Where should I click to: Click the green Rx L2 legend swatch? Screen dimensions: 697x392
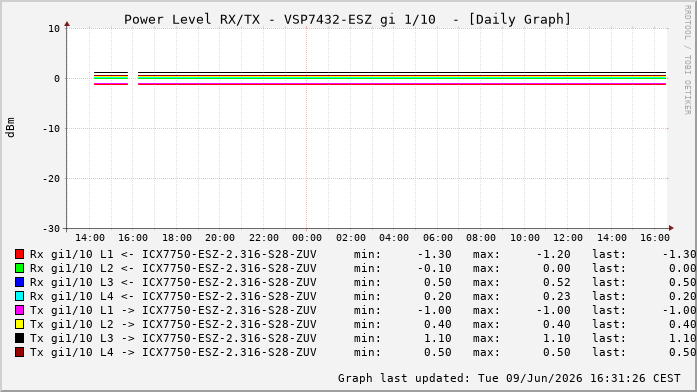(19, 268)
